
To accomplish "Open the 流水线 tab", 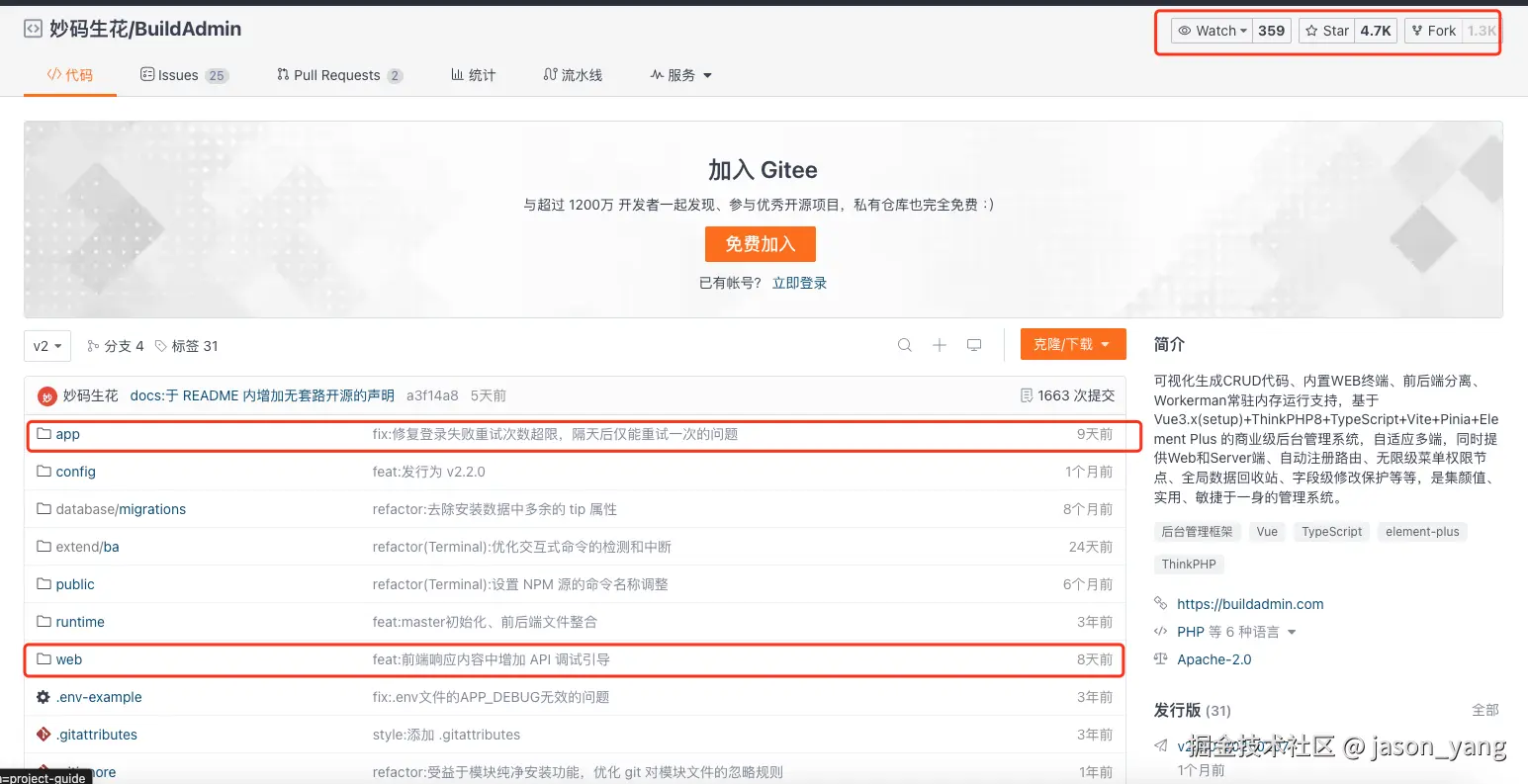I will (x=573, y=75).
